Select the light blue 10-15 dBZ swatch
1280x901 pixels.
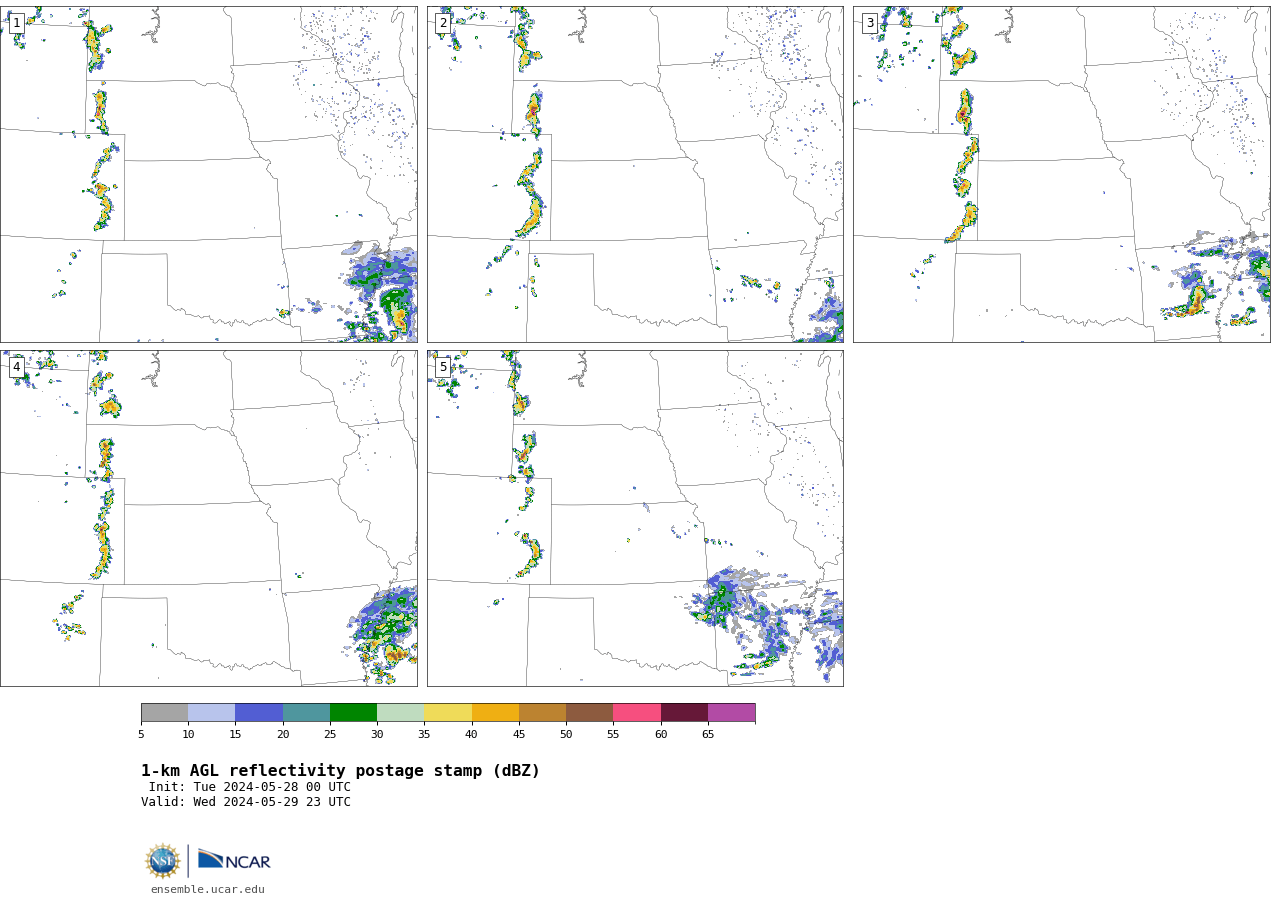coord(212,713)
